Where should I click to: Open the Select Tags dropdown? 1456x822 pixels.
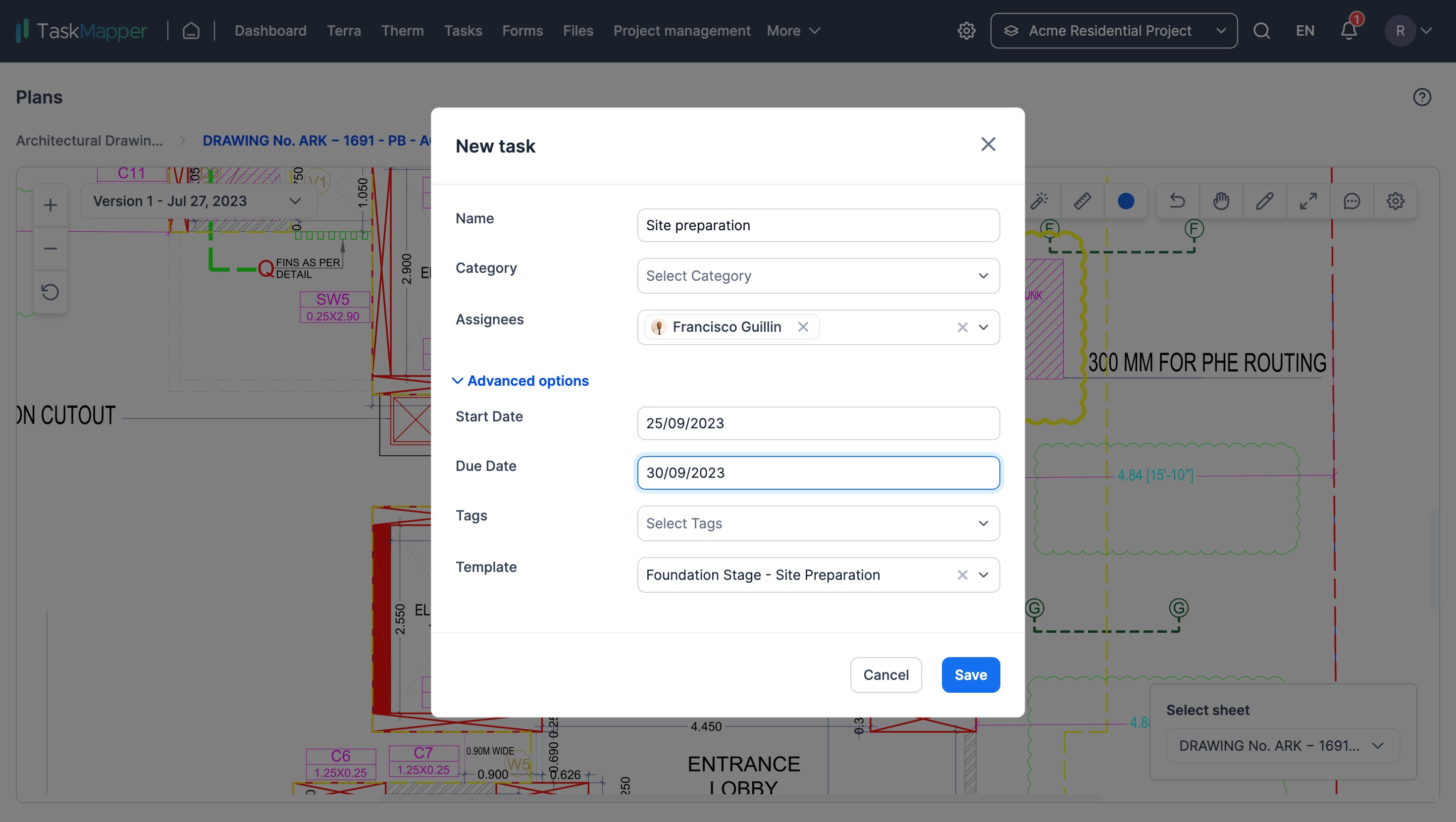(819, 523)
